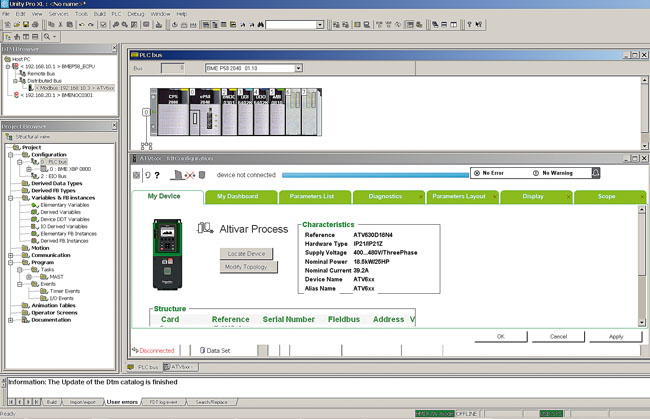Screen dimensions: 650x419
Task: Click the disconnected device connection icon
Action: coord(189,175)
